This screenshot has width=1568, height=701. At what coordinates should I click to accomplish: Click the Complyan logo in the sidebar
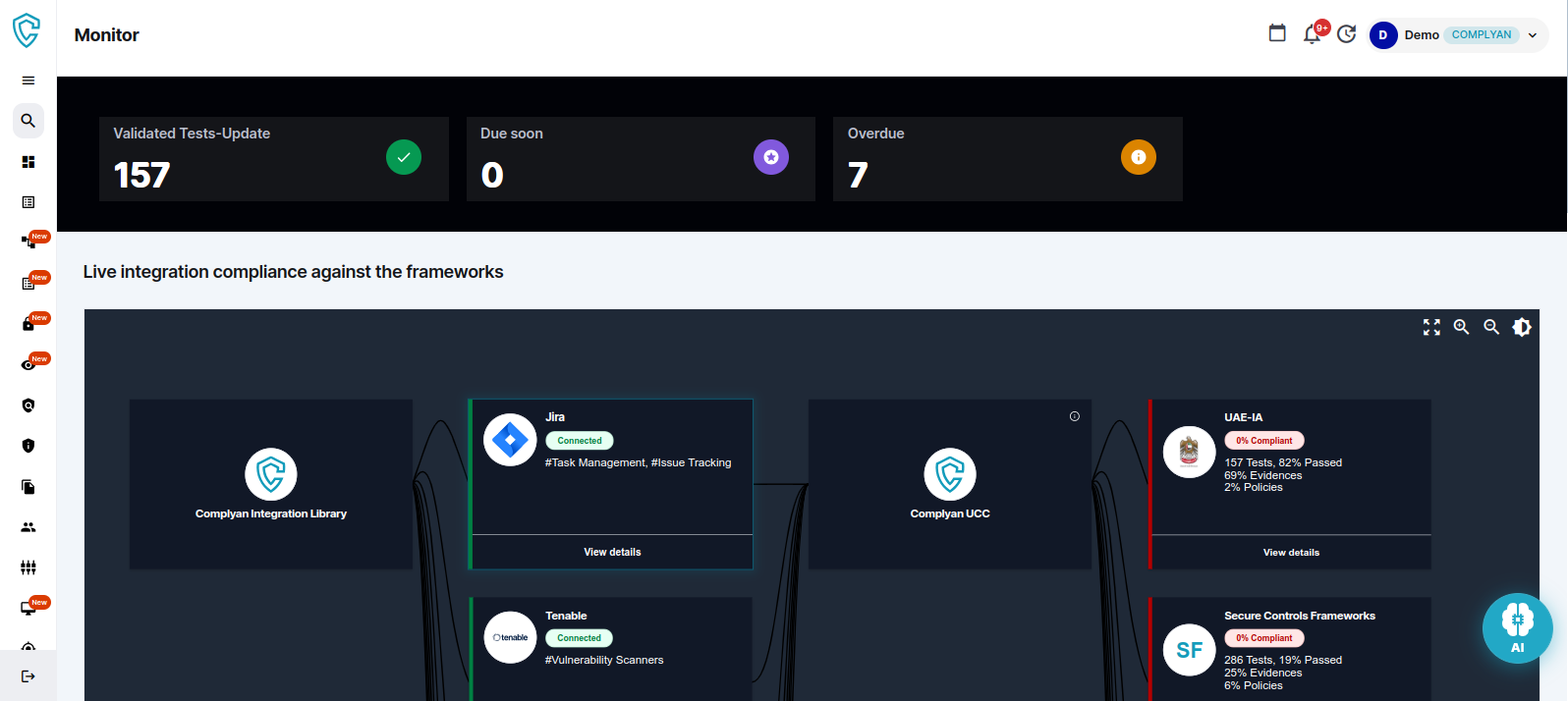coord(27,30)
